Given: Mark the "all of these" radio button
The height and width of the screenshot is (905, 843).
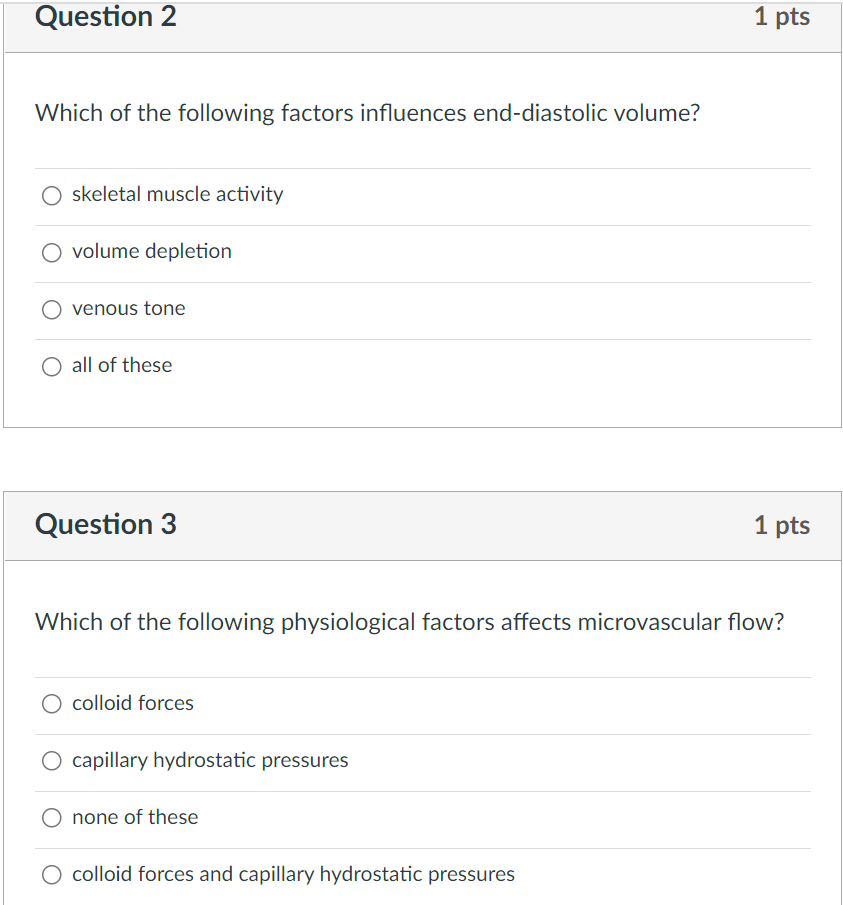Looking at the screenshot, I should coord(52,367).
